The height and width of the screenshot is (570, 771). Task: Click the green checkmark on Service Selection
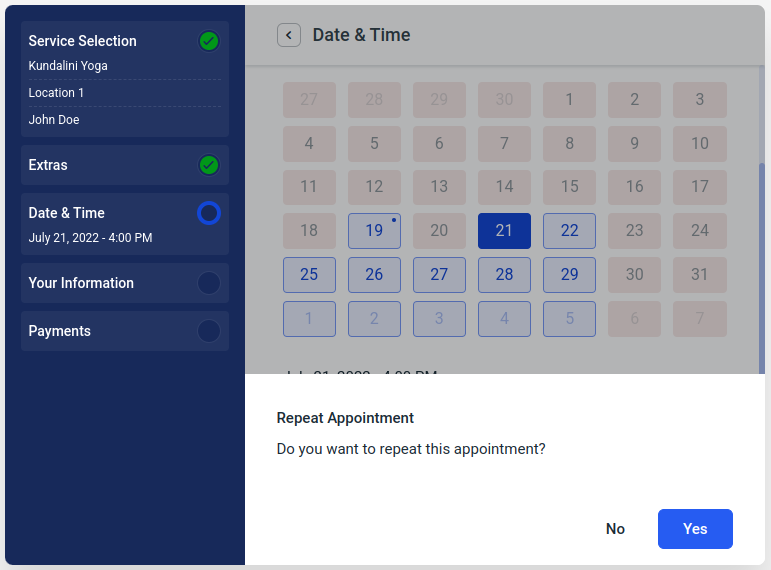coord(209,41)
